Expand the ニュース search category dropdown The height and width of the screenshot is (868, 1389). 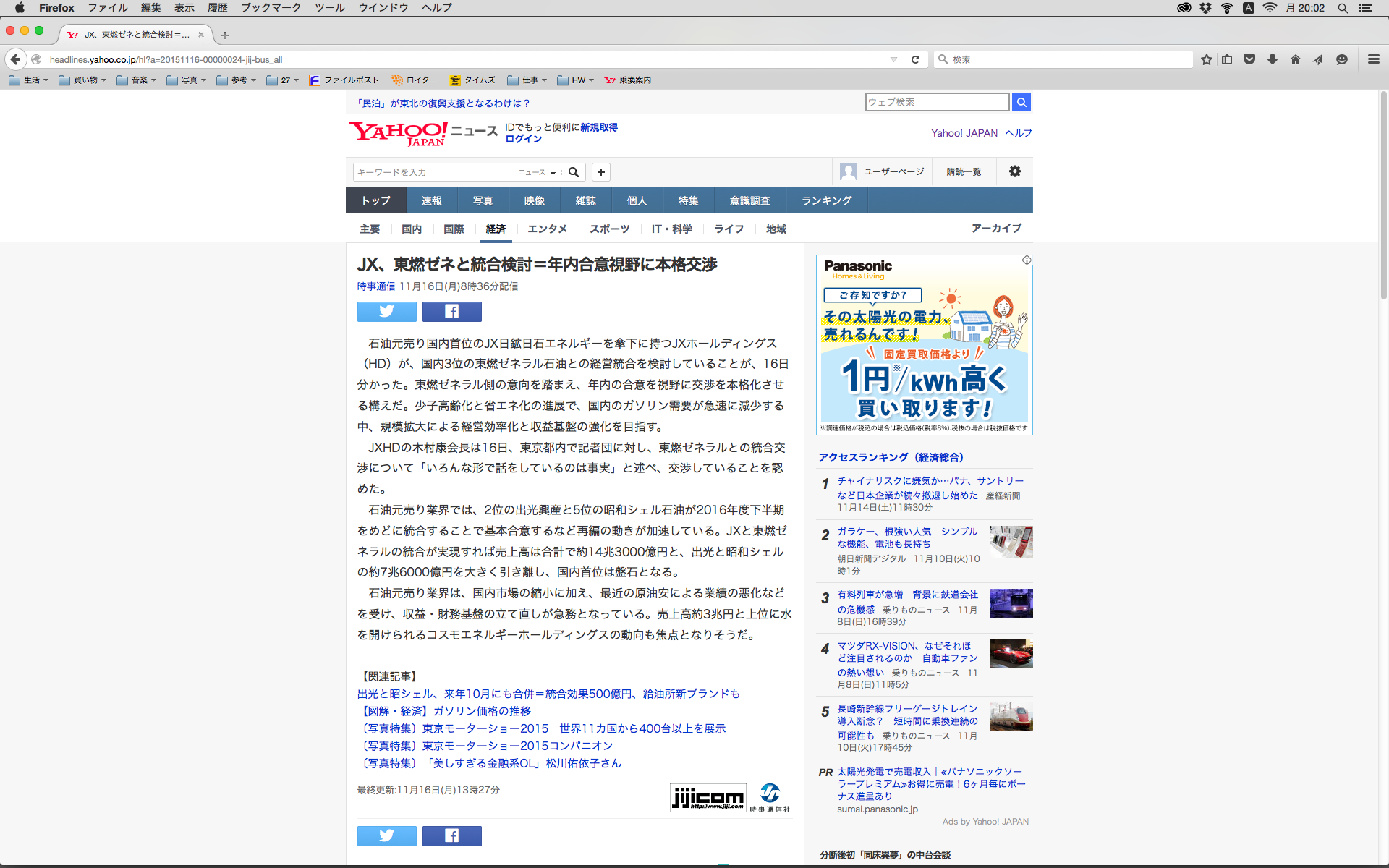(537, 172)
